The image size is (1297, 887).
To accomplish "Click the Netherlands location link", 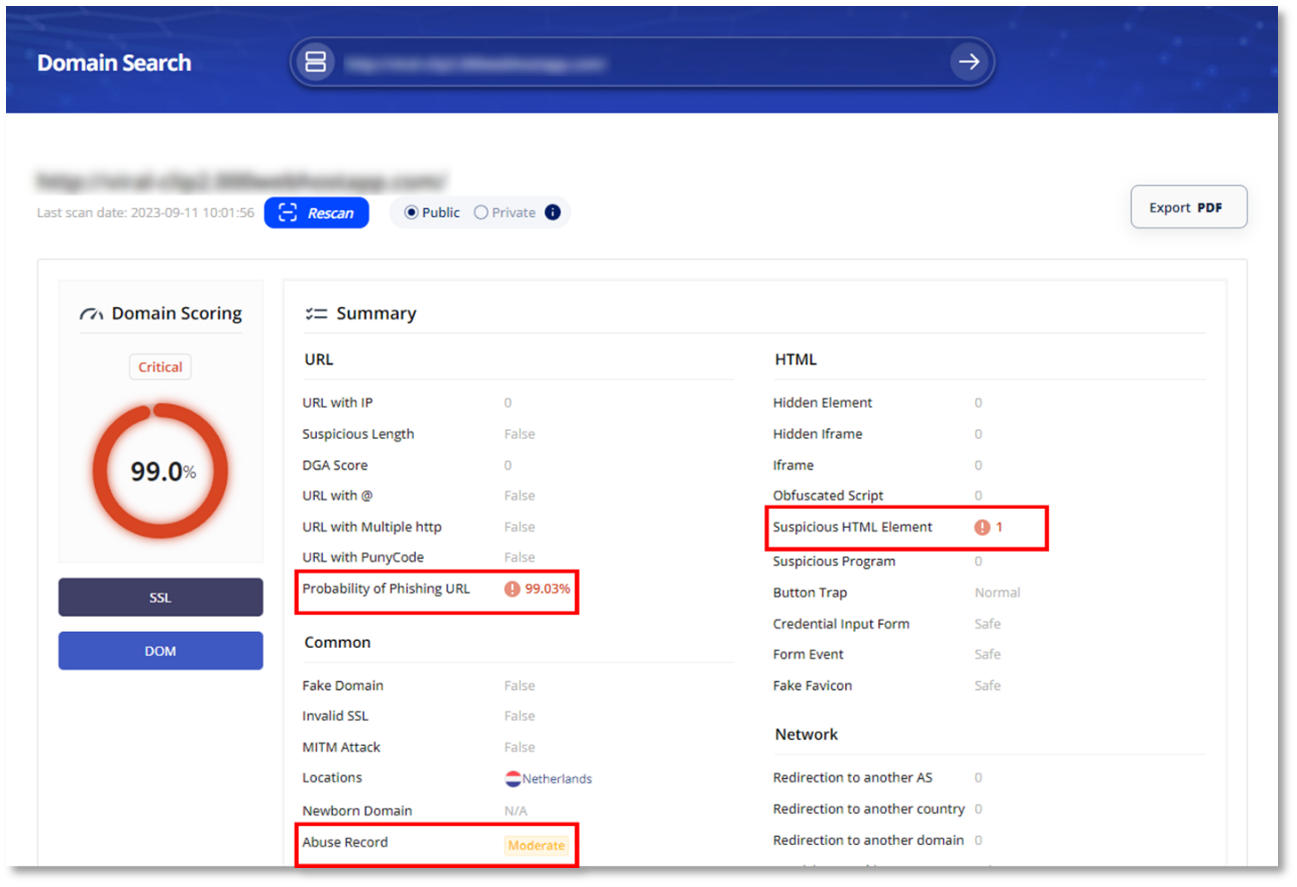I will click(x=557, y=779).
